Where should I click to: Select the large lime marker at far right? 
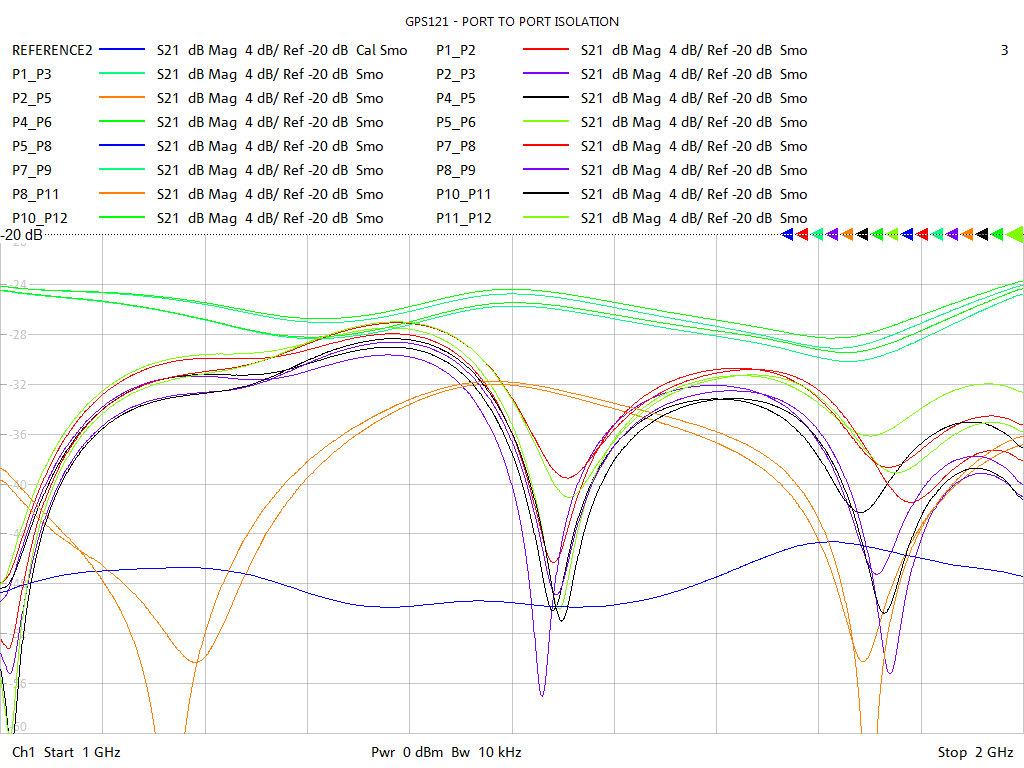(x=1014, y=234)
